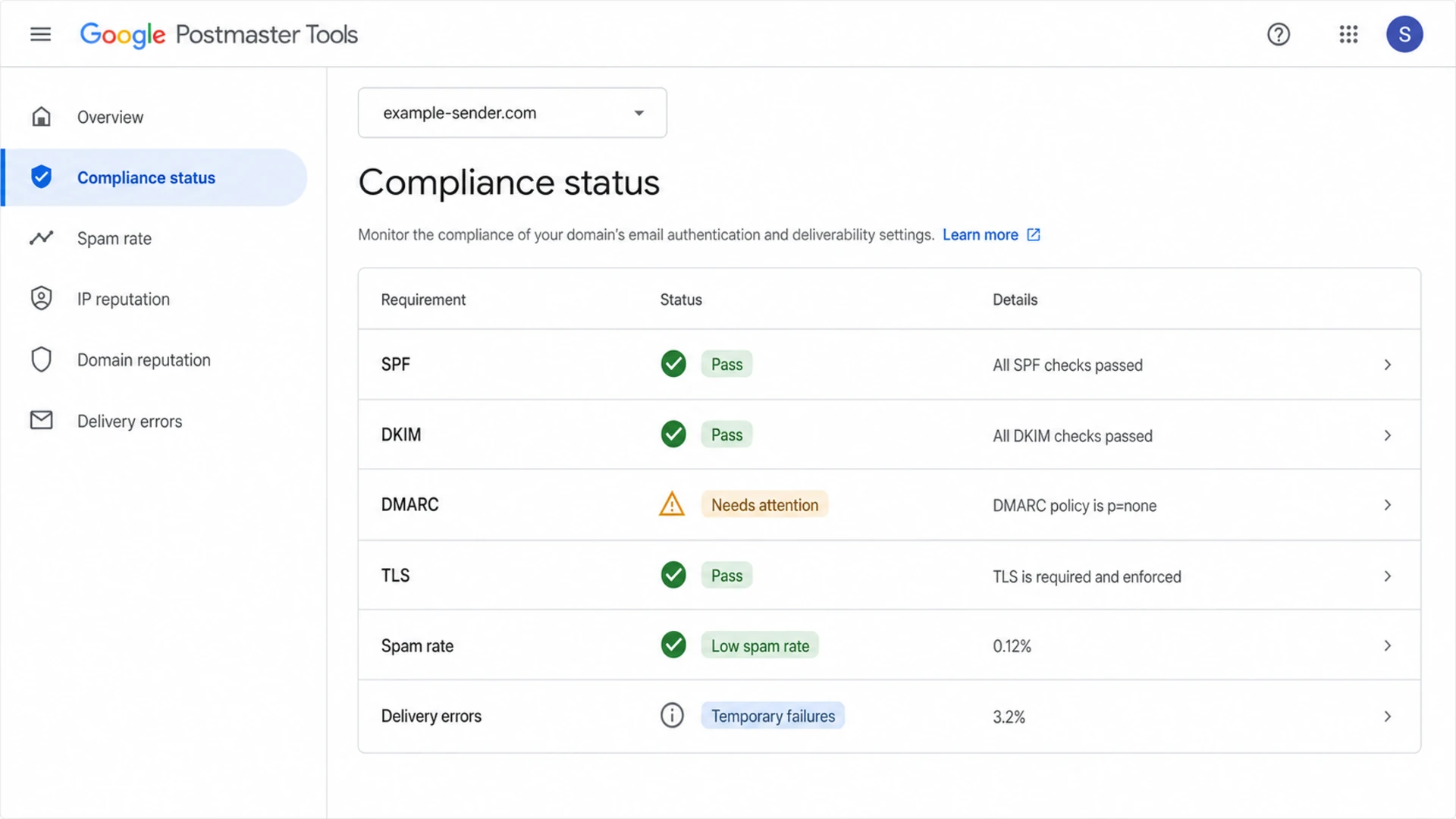The image size is (1456, 819).
Task: Click 'TLS is required and enforced' detail
Action: pos(1087,577)
